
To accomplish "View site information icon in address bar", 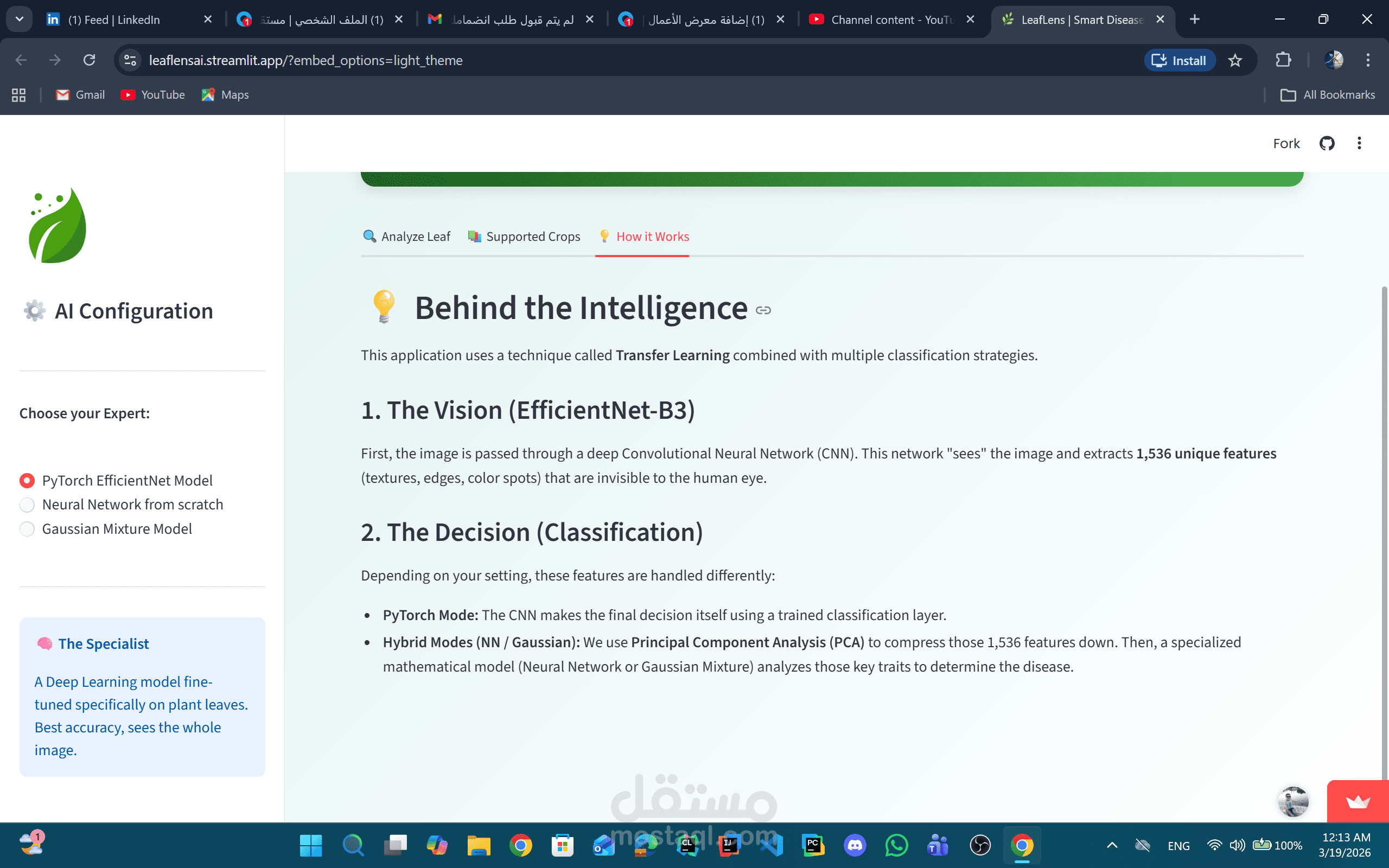I will click(x=130, y=60).
